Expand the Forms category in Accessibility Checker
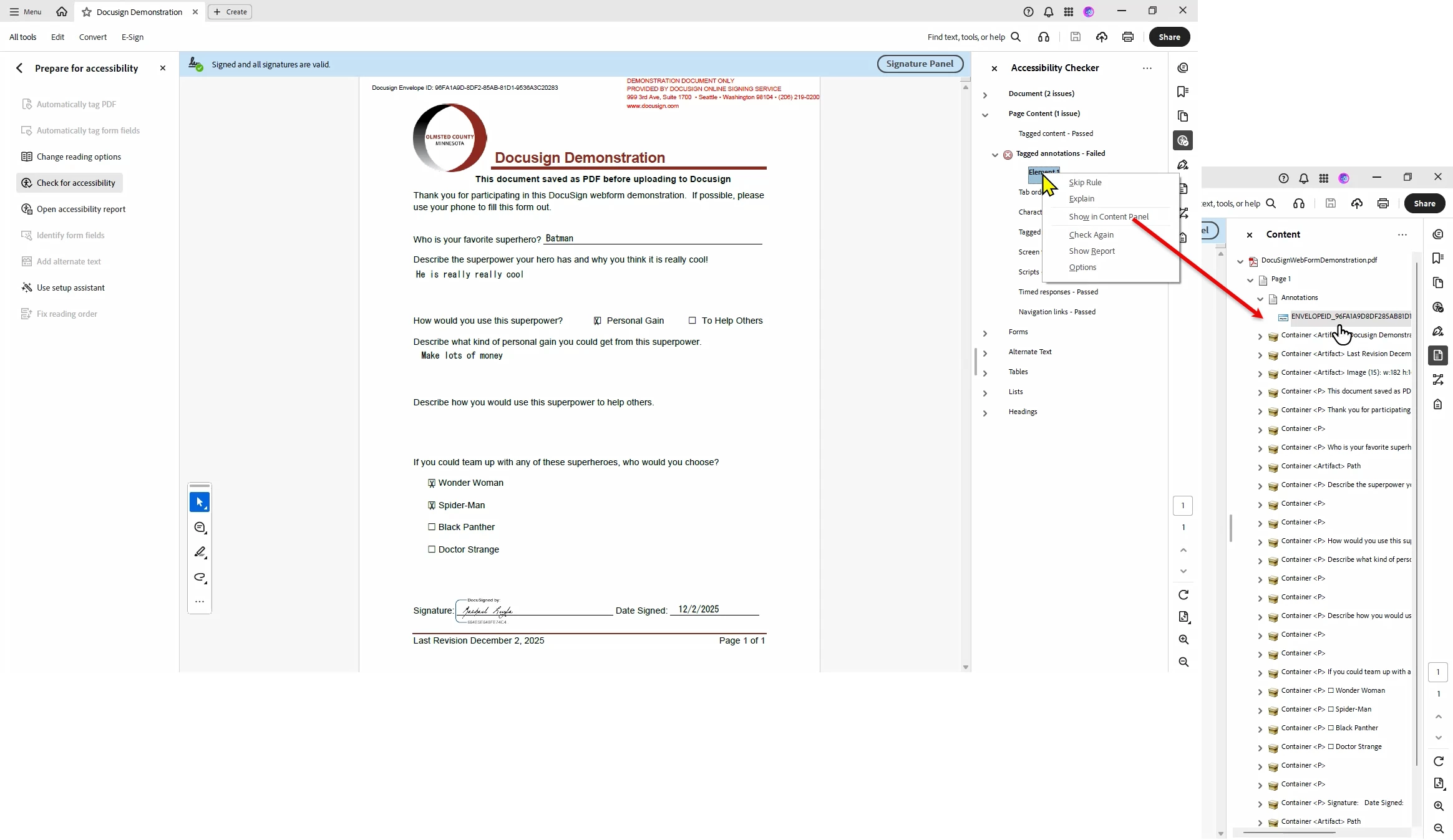Image resolution: width=1453 pixels, height=840 pixels. 985,333
